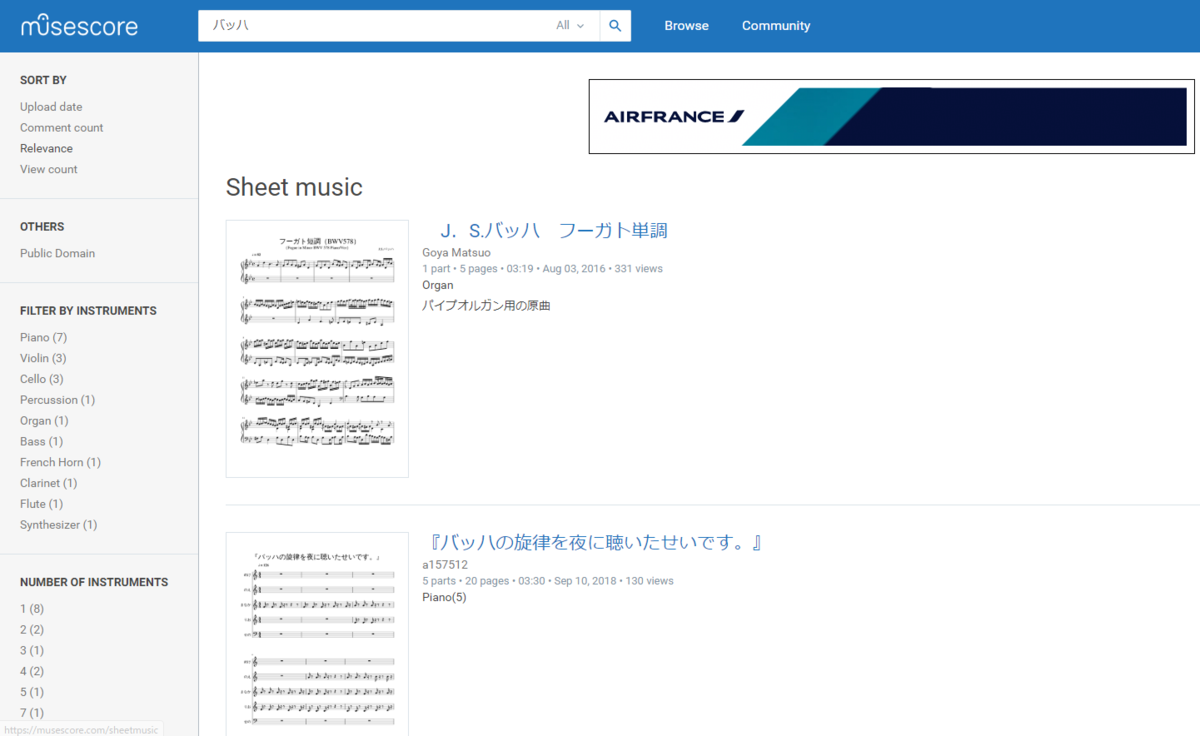The height and width of the screenshot is (736, 1200).
Task: Sort results by Upload date
Action: (51, 106)
